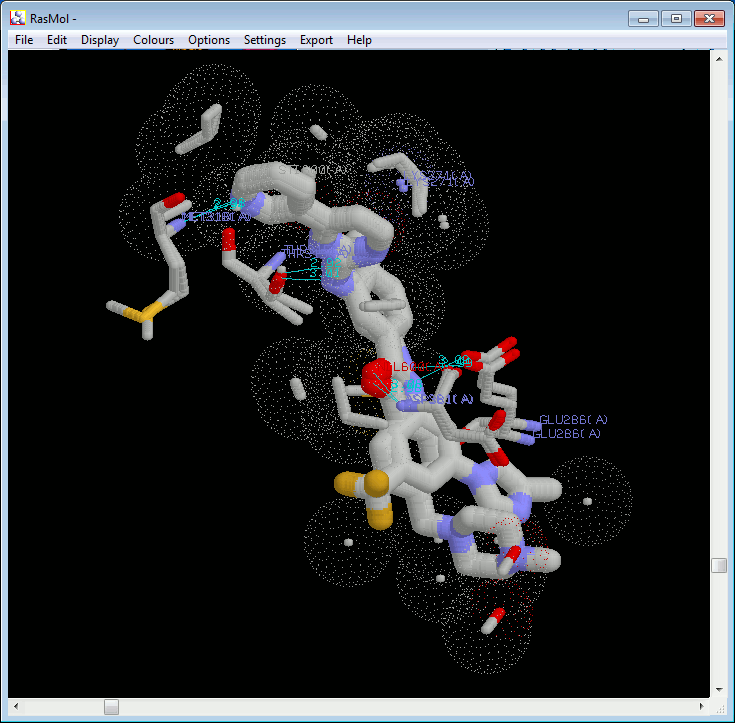Click the horizontal scrollbar thumb
The image size is (735, 723).
[x=111, y=706]
